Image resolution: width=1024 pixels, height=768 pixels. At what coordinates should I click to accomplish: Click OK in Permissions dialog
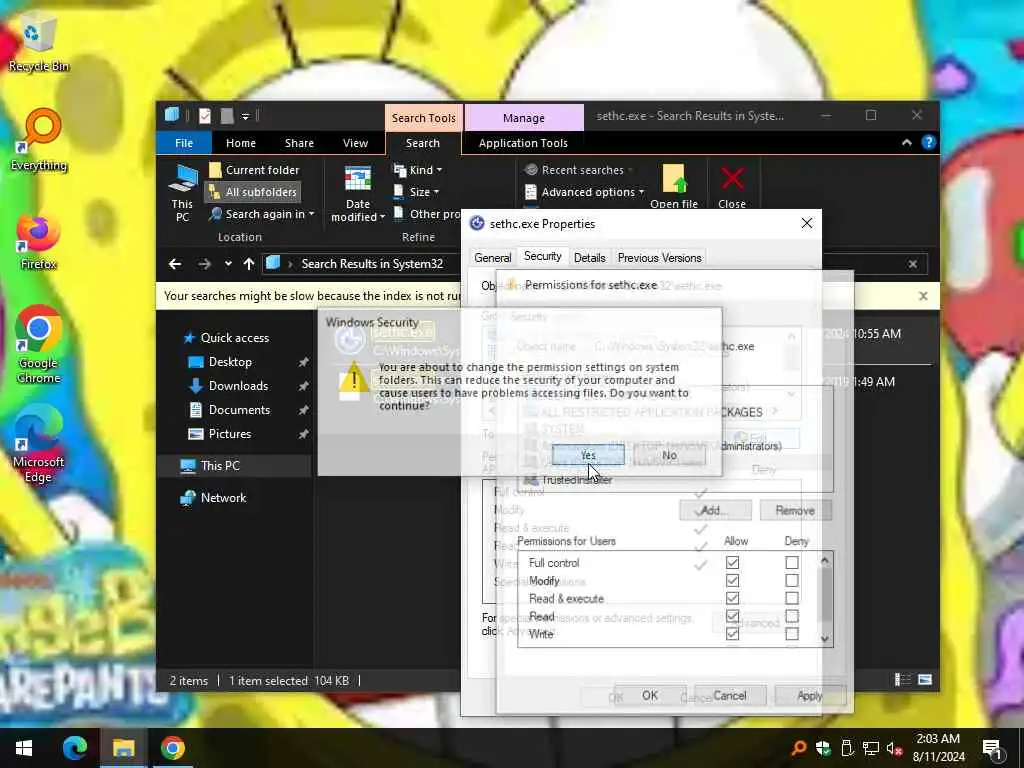[x=650, y=696]
